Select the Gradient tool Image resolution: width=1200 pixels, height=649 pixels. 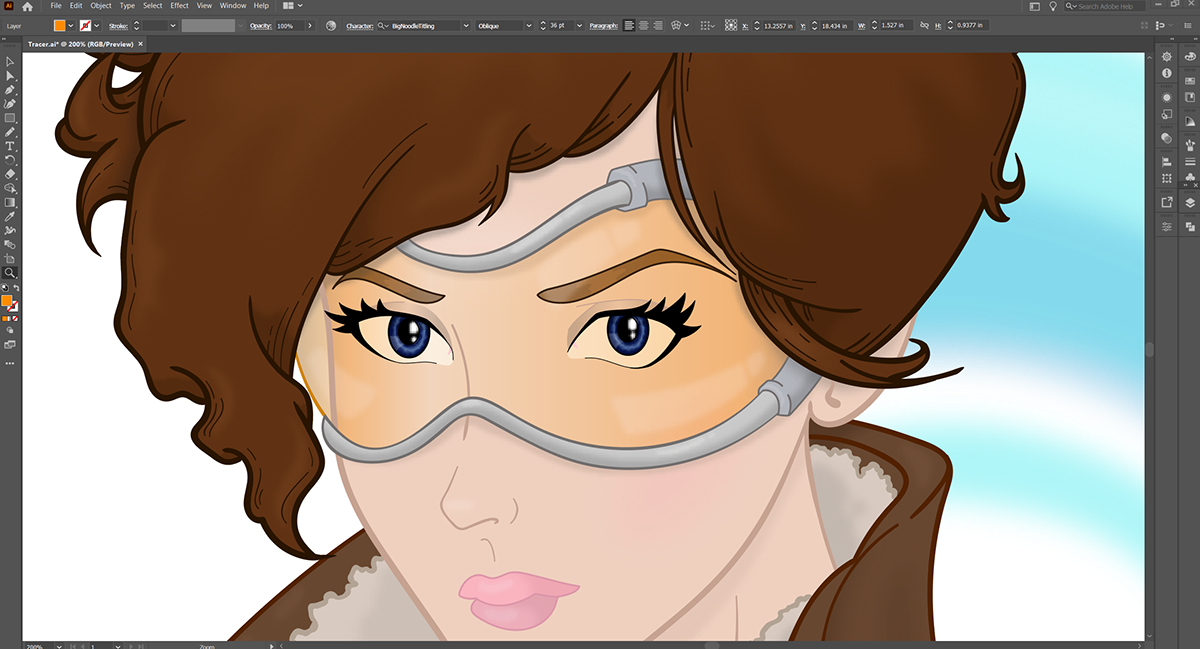point(10,202)
